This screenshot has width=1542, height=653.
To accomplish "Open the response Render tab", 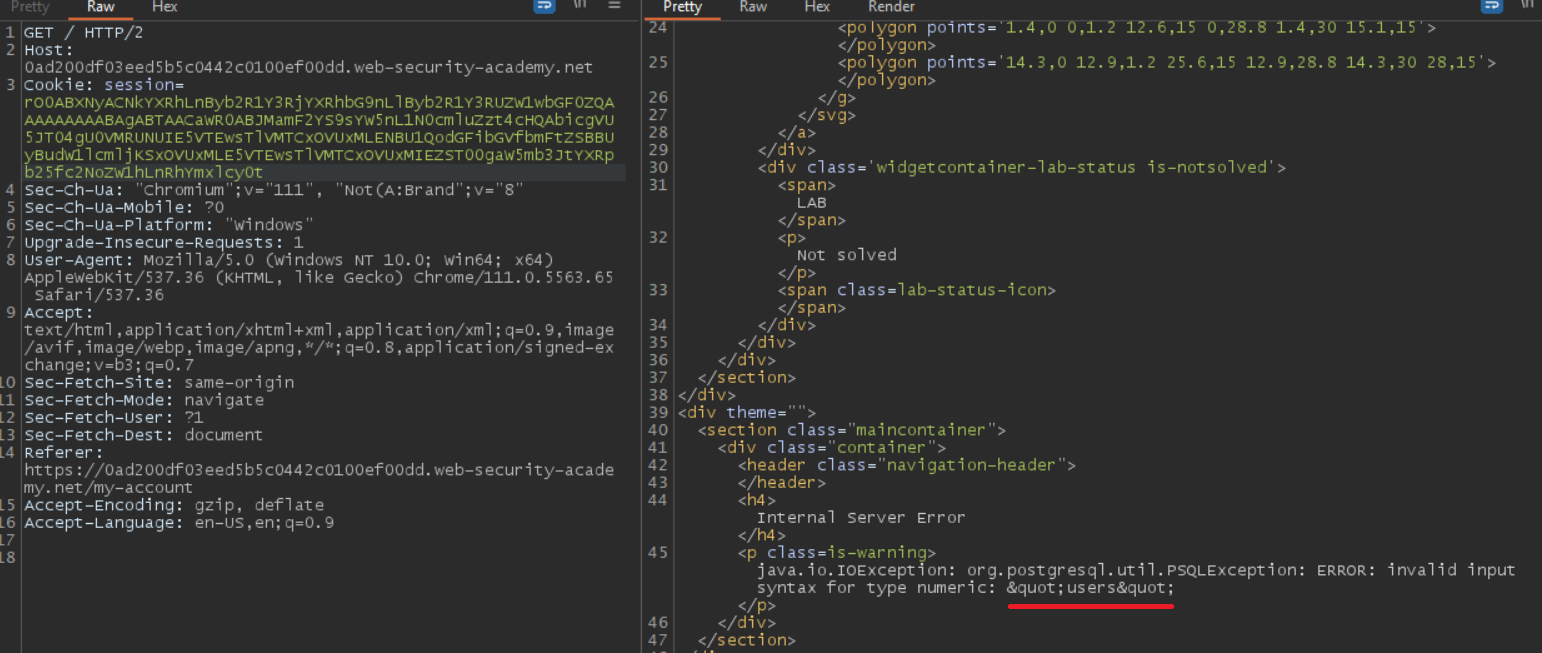I will (891, 7).
